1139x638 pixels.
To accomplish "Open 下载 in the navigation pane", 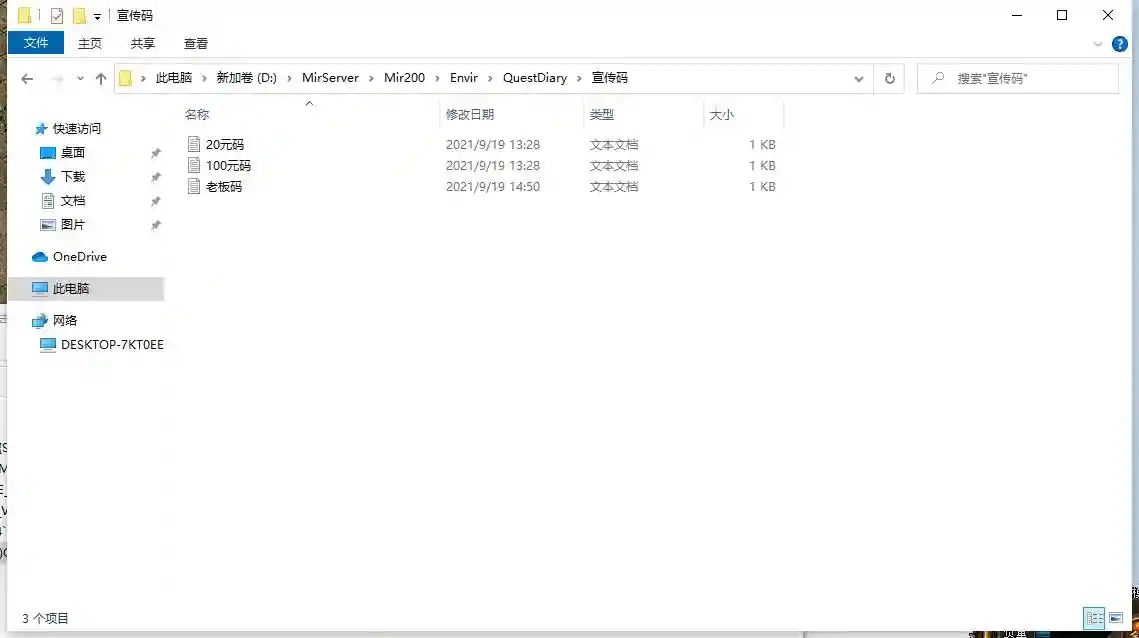I will coord(73,177).
